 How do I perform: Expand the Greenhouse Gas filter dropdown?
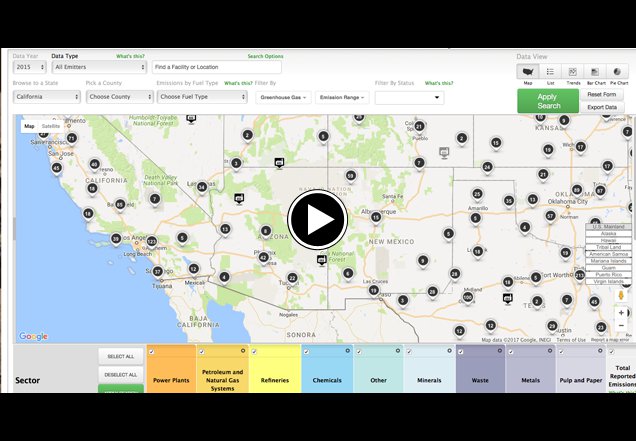(283, 97)
